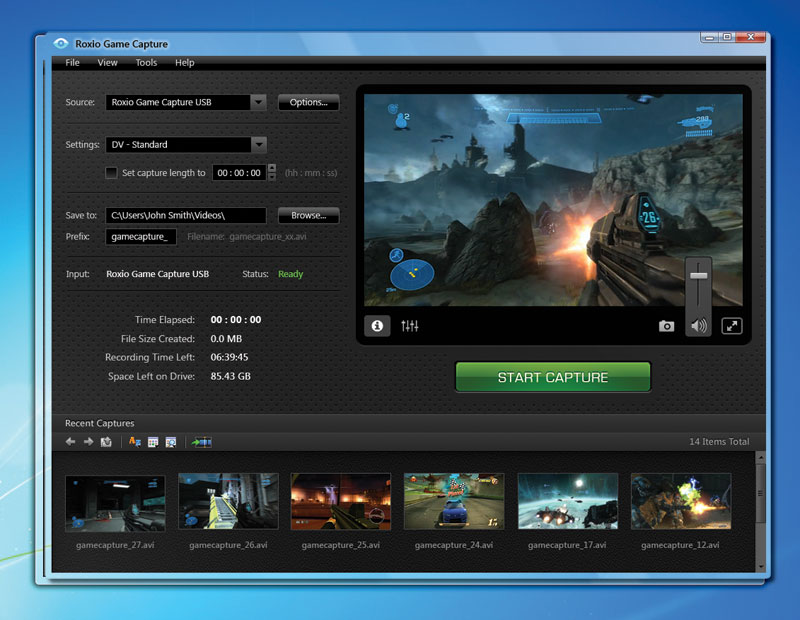Open the View menu
Viewport: 800px width, 620px height.
tap(107, 62)
